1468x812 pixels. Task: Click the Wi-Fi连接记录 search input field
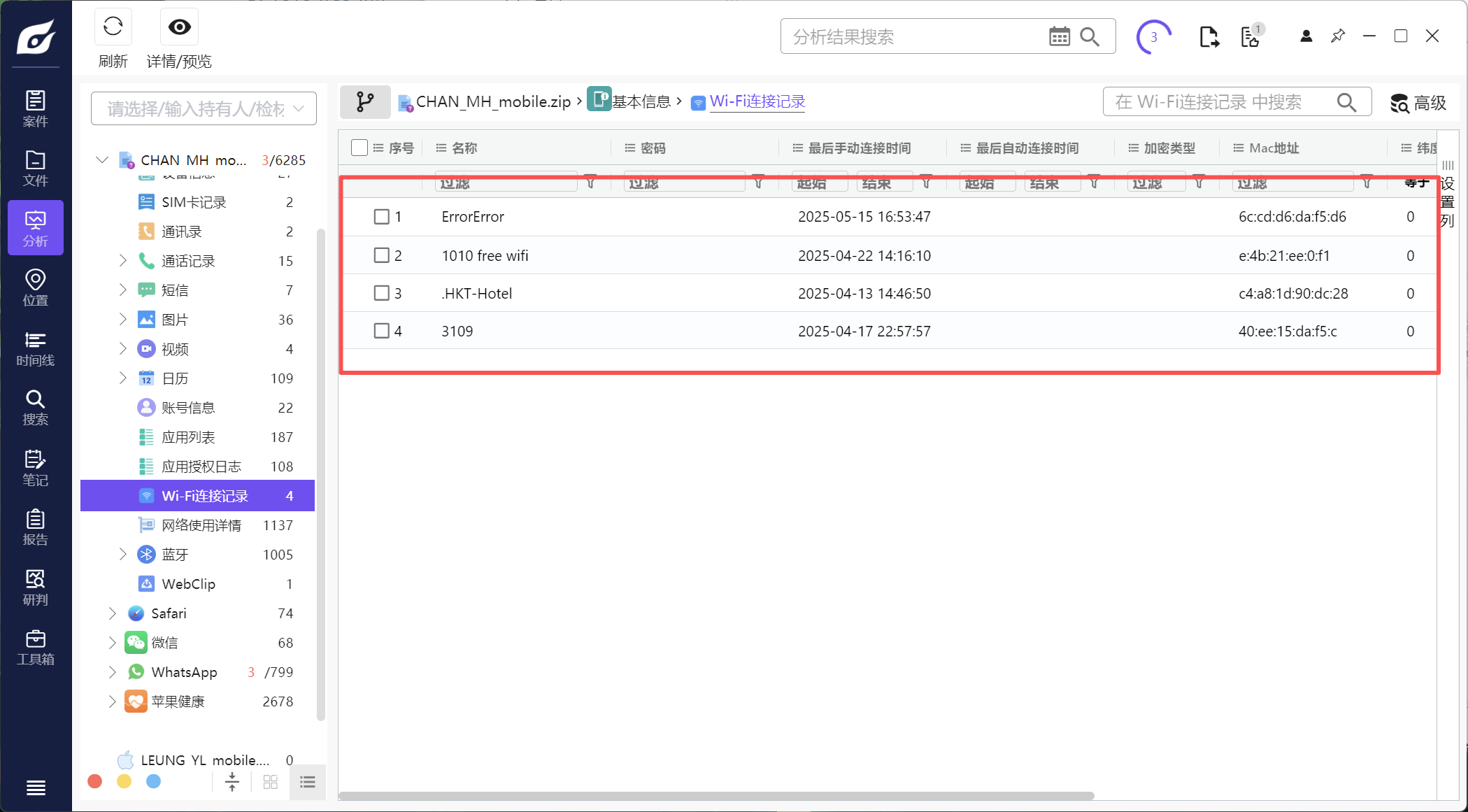click(1217, 102)
